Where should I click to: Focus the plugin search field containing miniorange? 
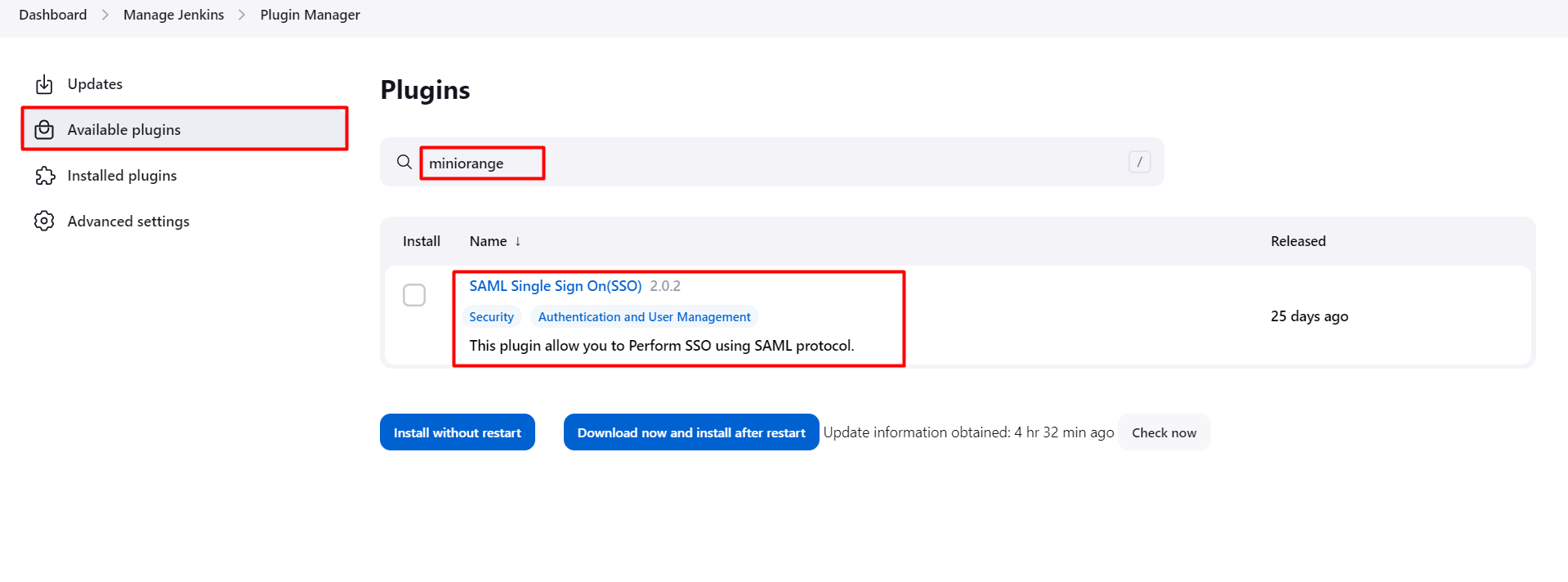772,162
